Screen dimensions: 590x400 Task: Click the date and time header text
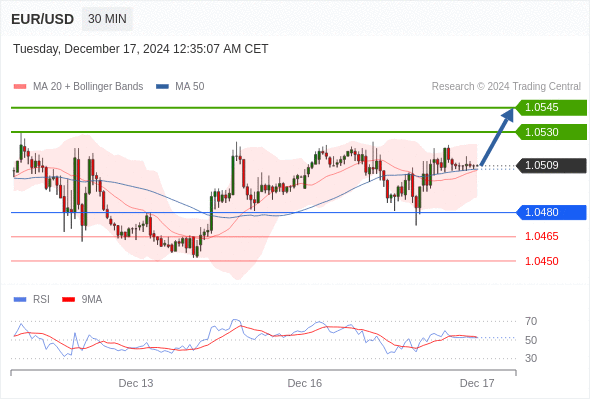141,49
